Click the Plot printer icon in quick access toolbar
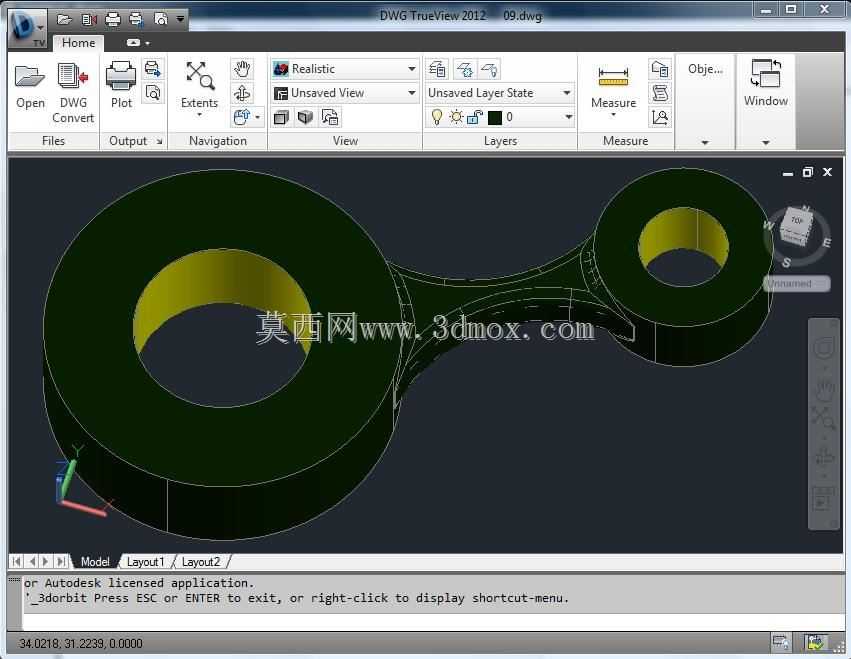Image resolution: width=851 pixels, height=659 pixels. 112,20
